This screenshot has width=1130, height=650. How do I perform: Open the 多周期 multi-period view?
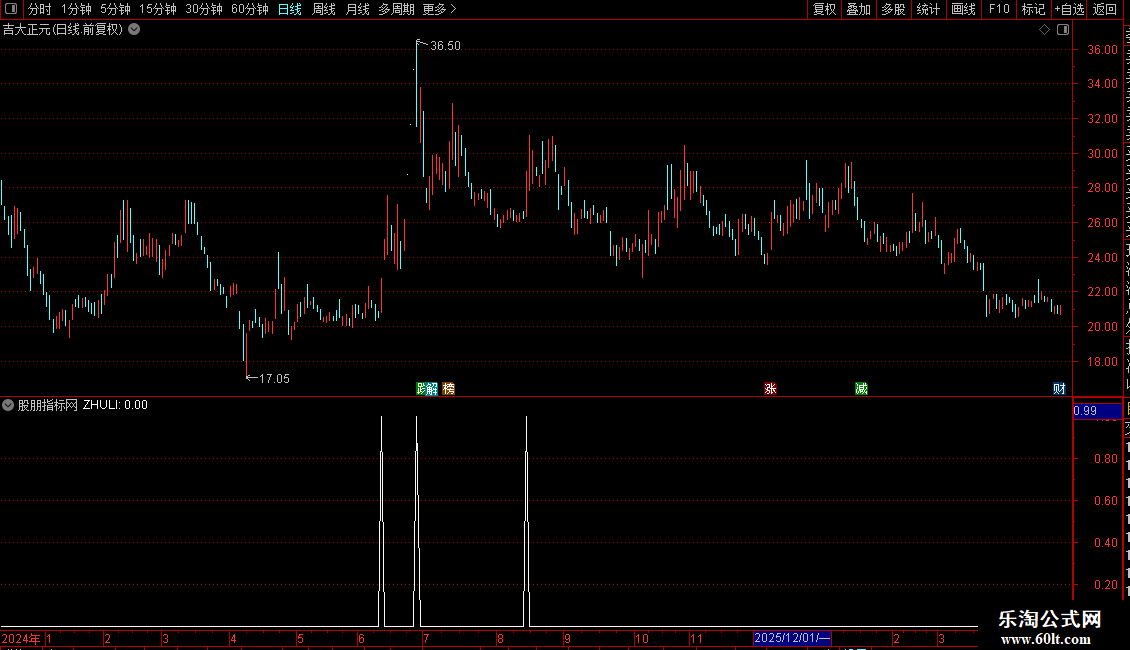tap(396, 9)
